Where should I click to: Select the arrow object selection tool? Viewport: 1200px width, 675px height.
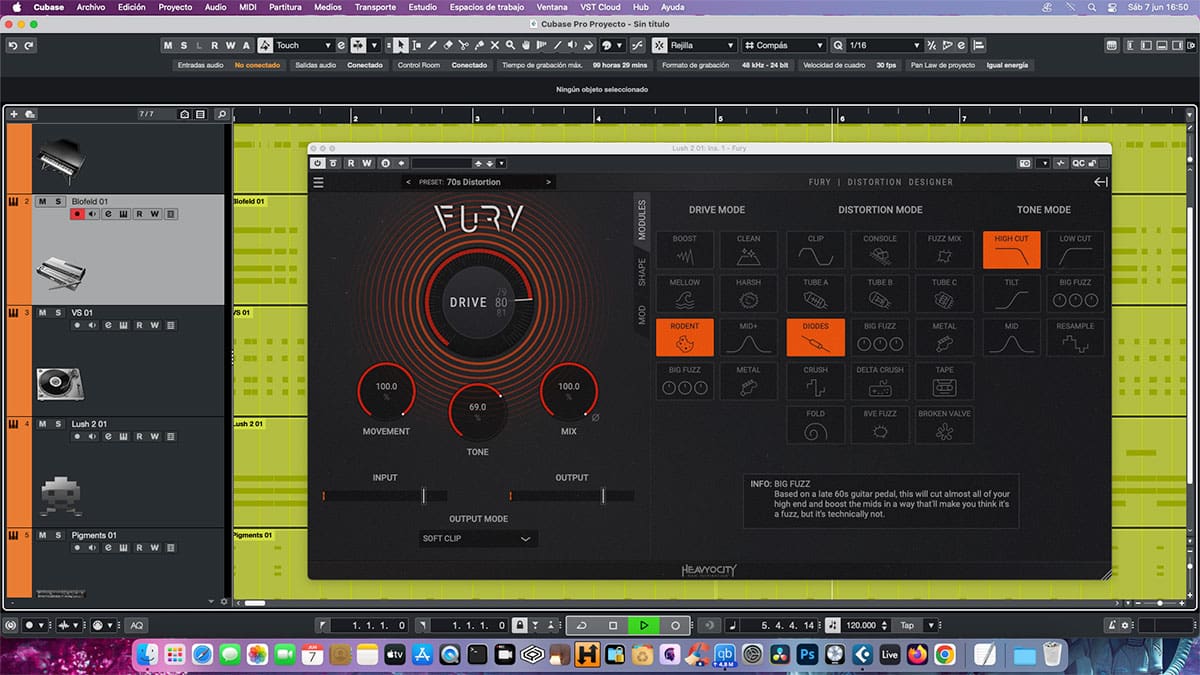(400, 45)
